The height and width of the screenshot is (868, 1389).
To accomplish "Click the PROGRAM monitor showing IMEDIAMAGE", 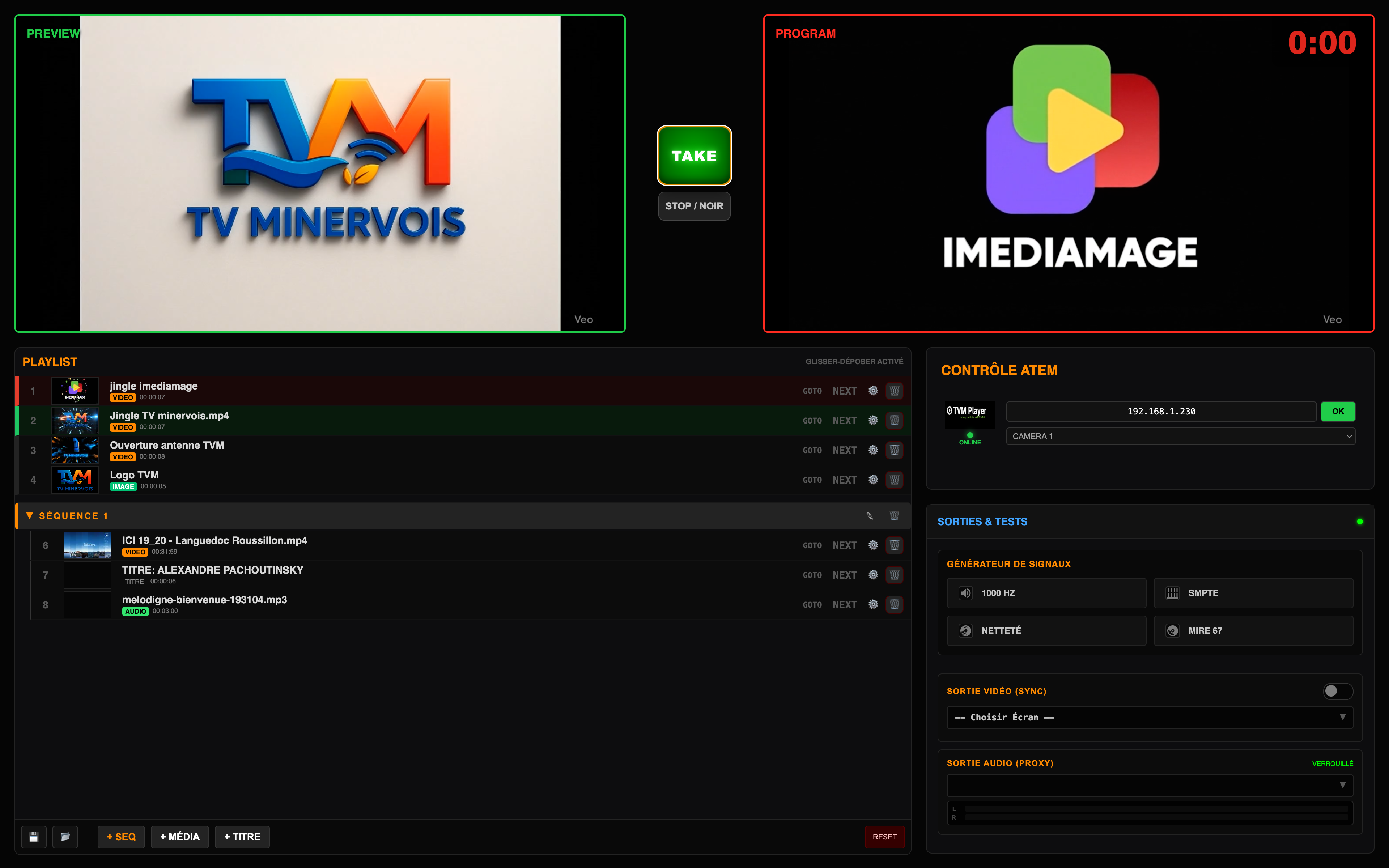I will coord(1069,173).
